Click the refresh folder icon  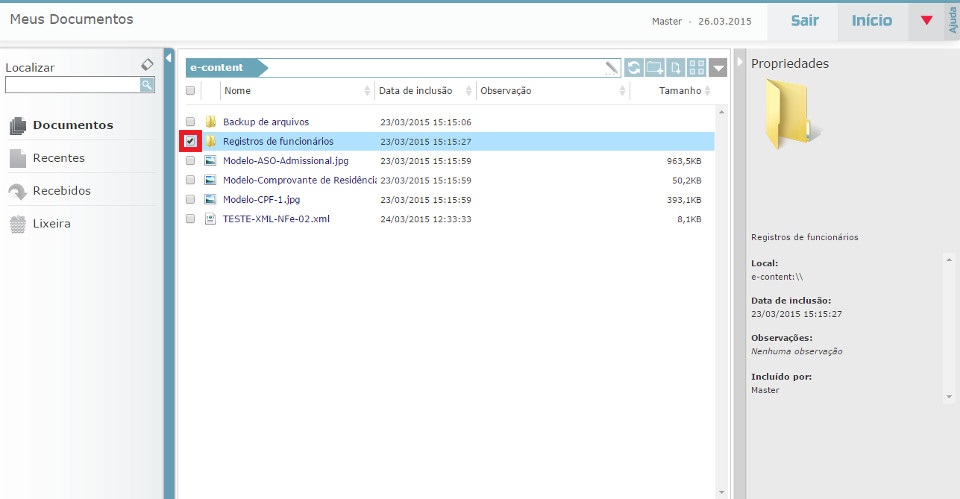pyautogui.click(x=634, y=68)
